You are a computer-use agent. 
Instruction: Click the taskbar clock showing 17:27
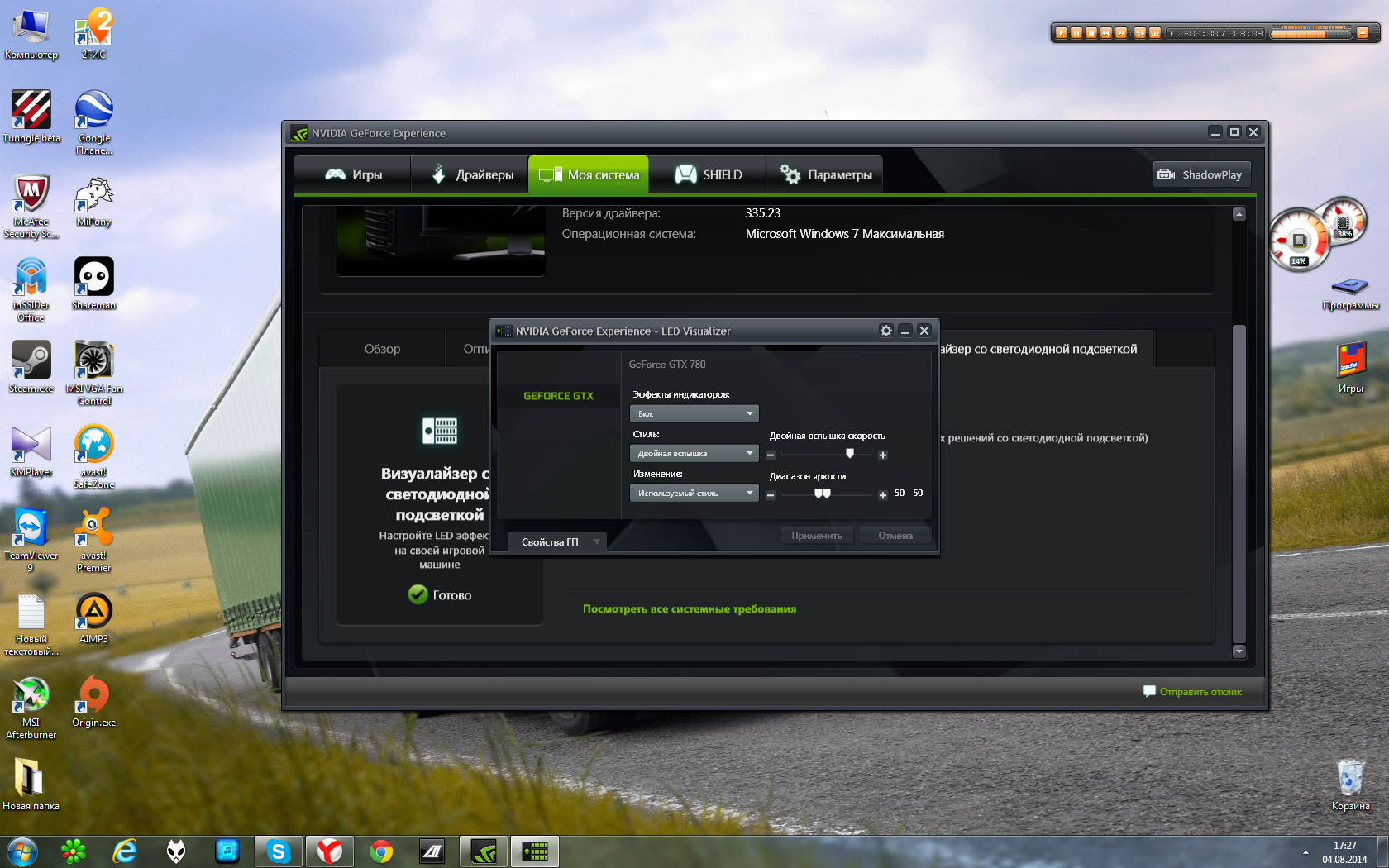[x=1344, y=852]
